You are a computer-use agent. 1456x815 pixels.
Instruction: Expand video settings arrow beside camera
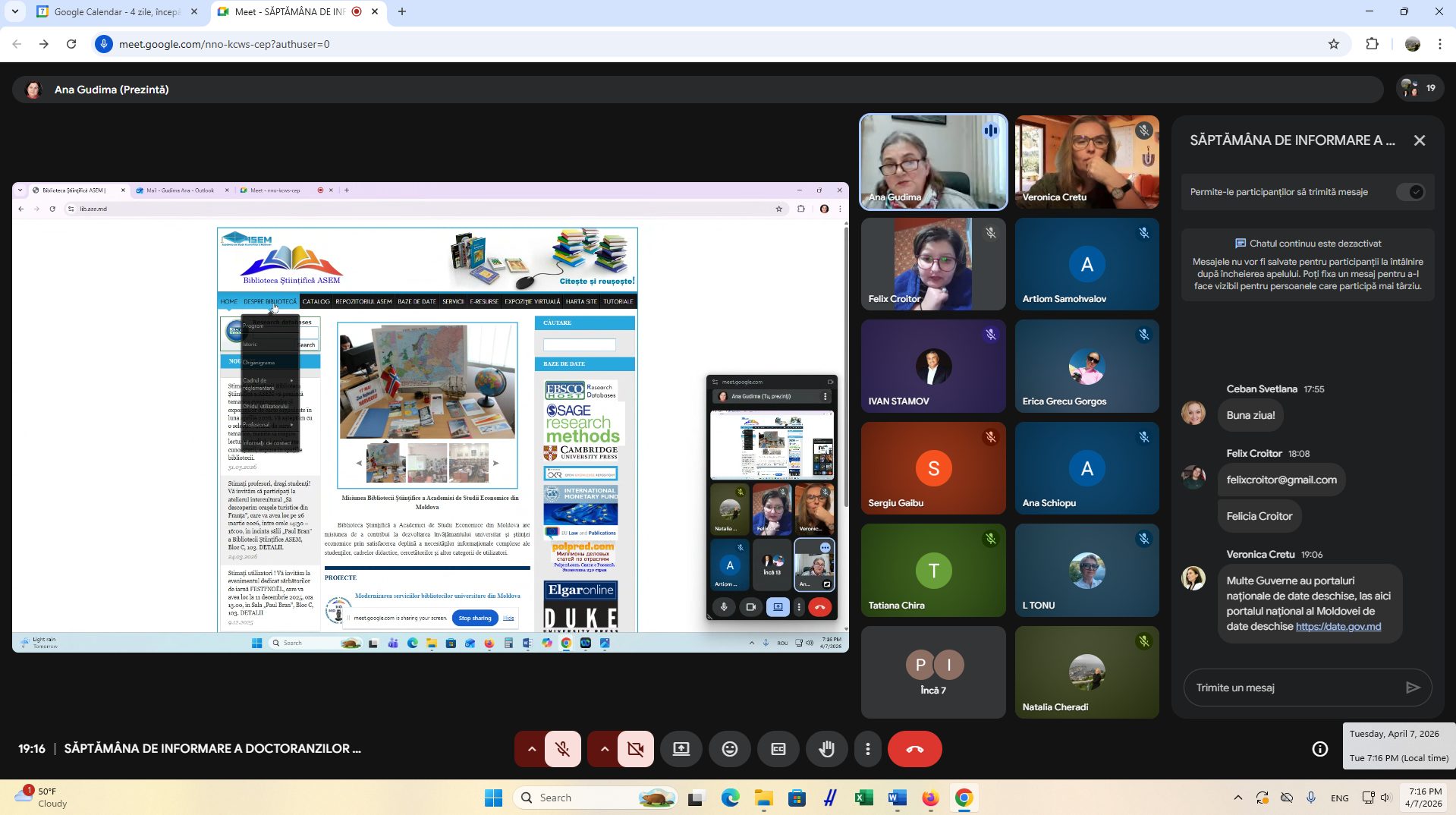tap(604, 749)
